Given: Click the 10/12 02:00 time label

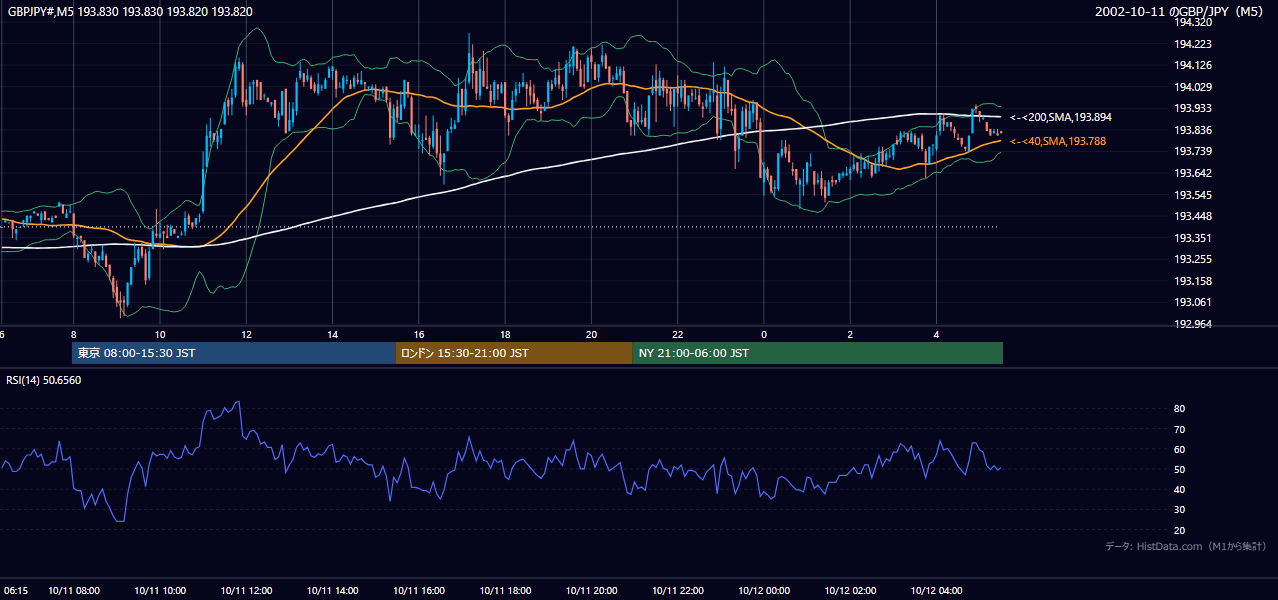Looking at the screenshot, I should click(x=850, y=591).
